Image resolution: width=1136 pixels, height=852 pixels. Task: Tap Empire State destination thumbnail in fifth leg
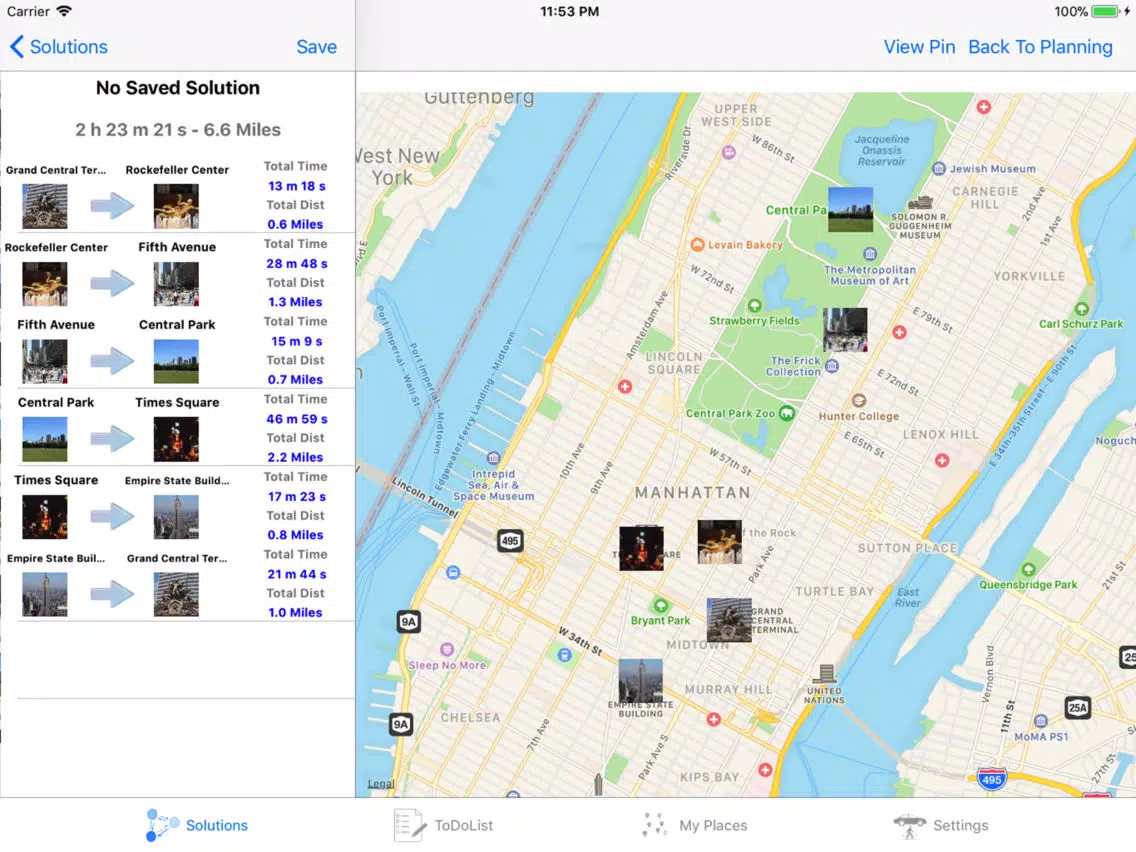(176, 517)
